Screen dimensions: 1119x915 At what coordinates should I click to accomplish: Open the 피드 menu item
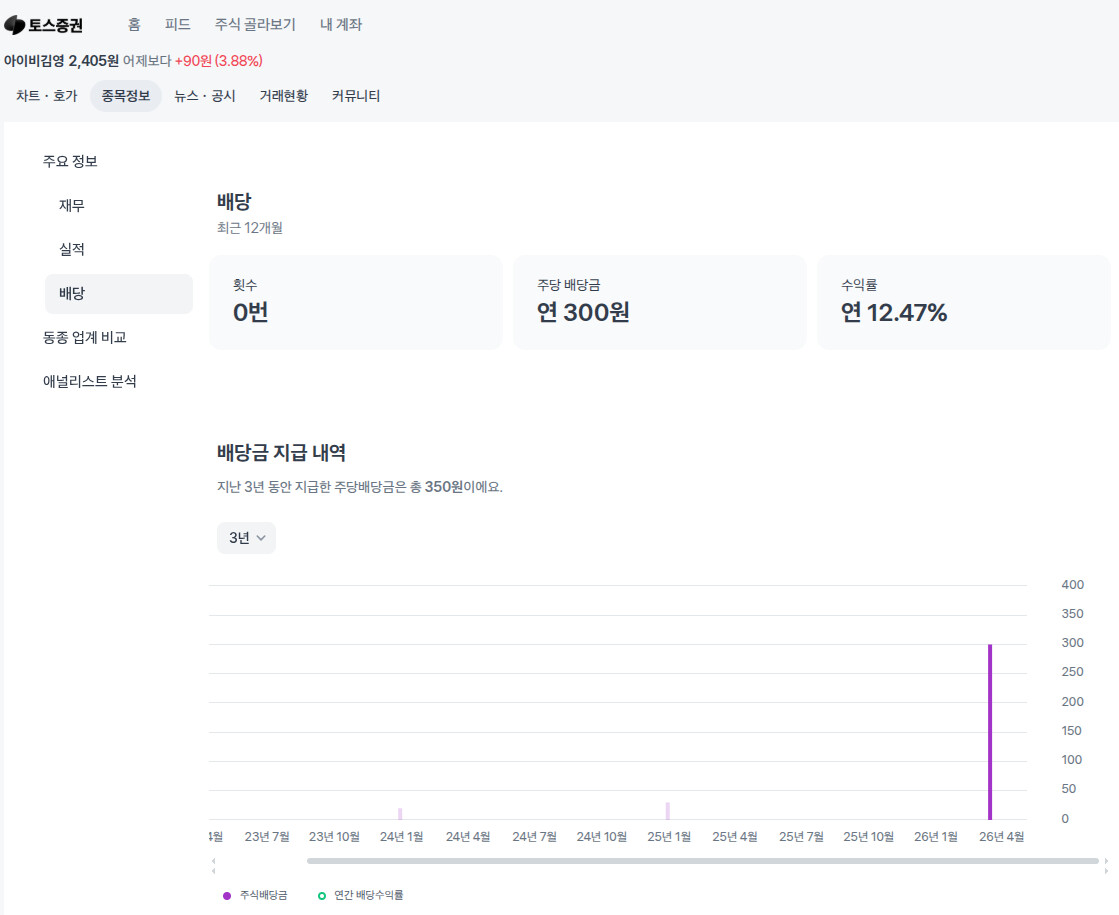(178, 25)
